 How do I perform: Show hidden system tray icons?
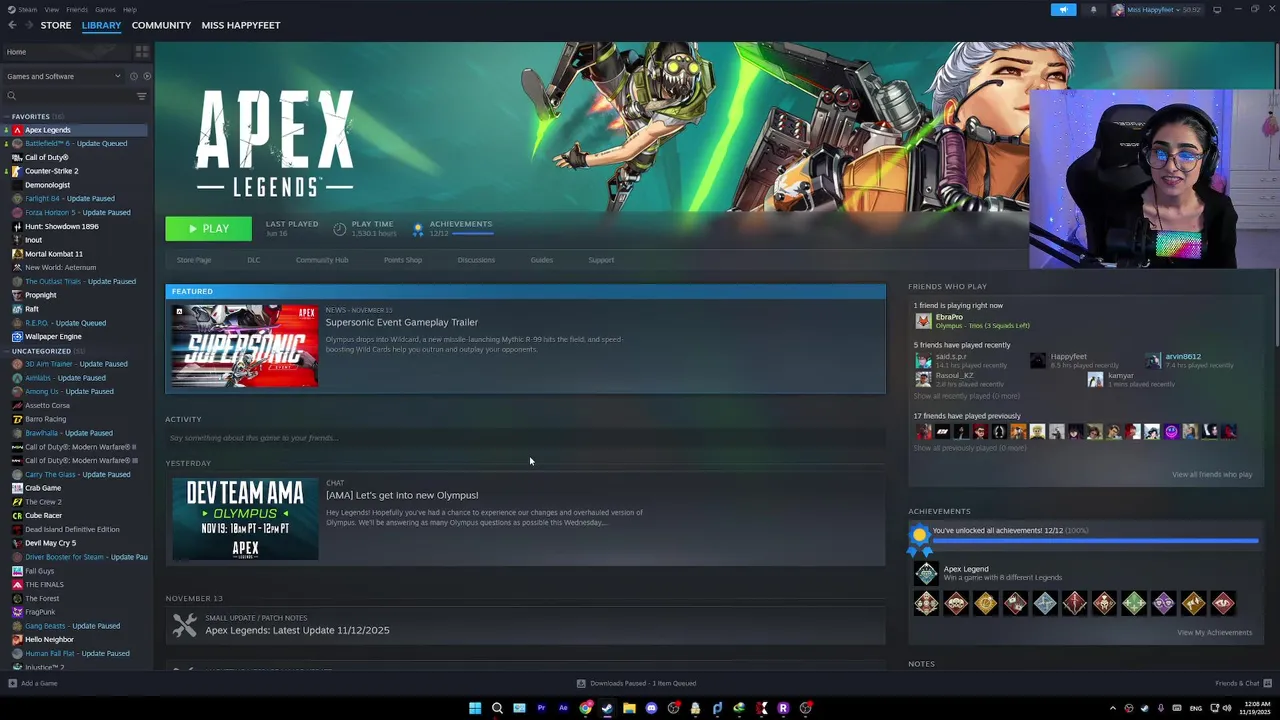point(1112,708)
